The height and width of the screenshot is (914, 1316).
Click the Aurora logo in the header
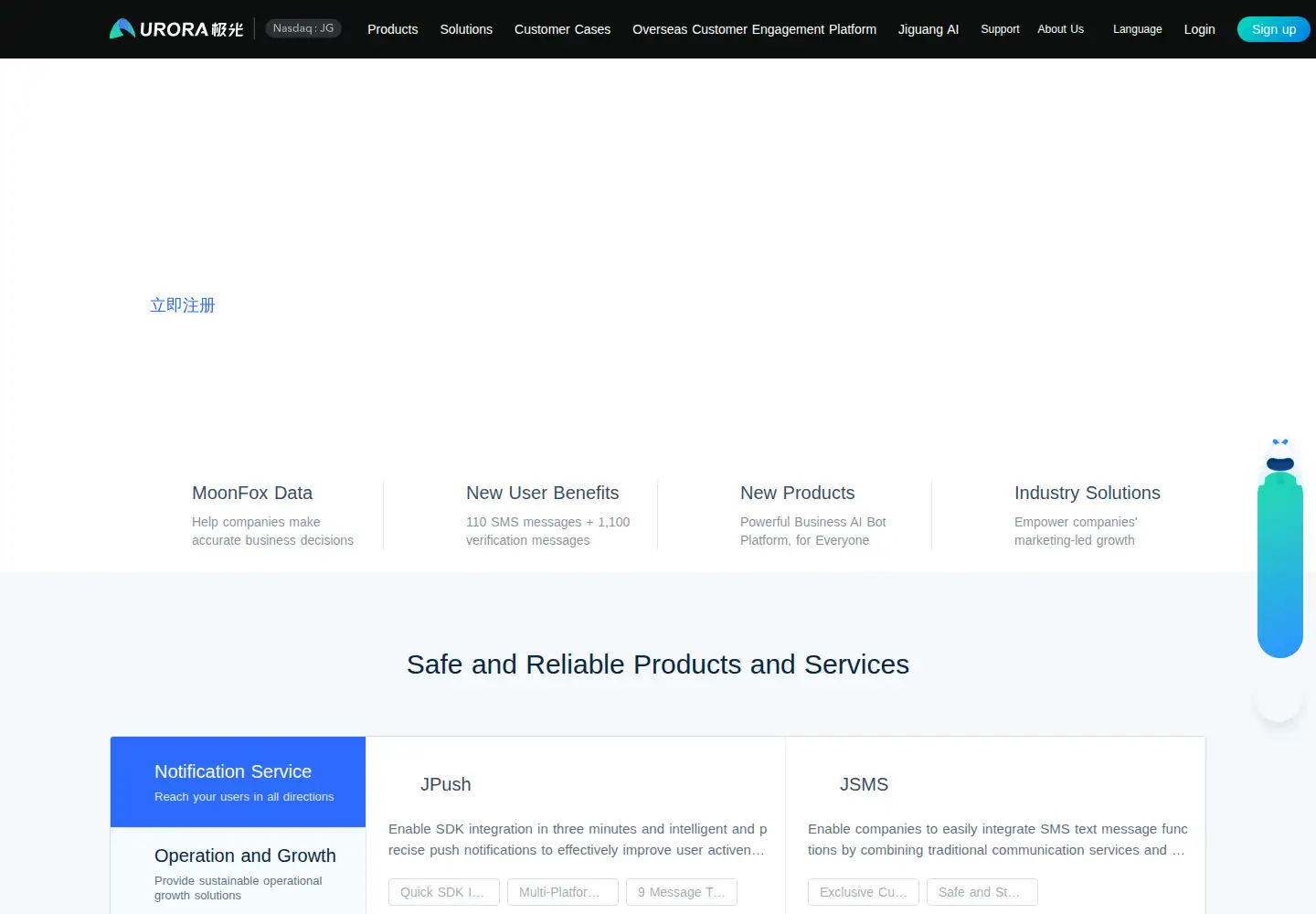pyautogui.click(x=176, y=29)
